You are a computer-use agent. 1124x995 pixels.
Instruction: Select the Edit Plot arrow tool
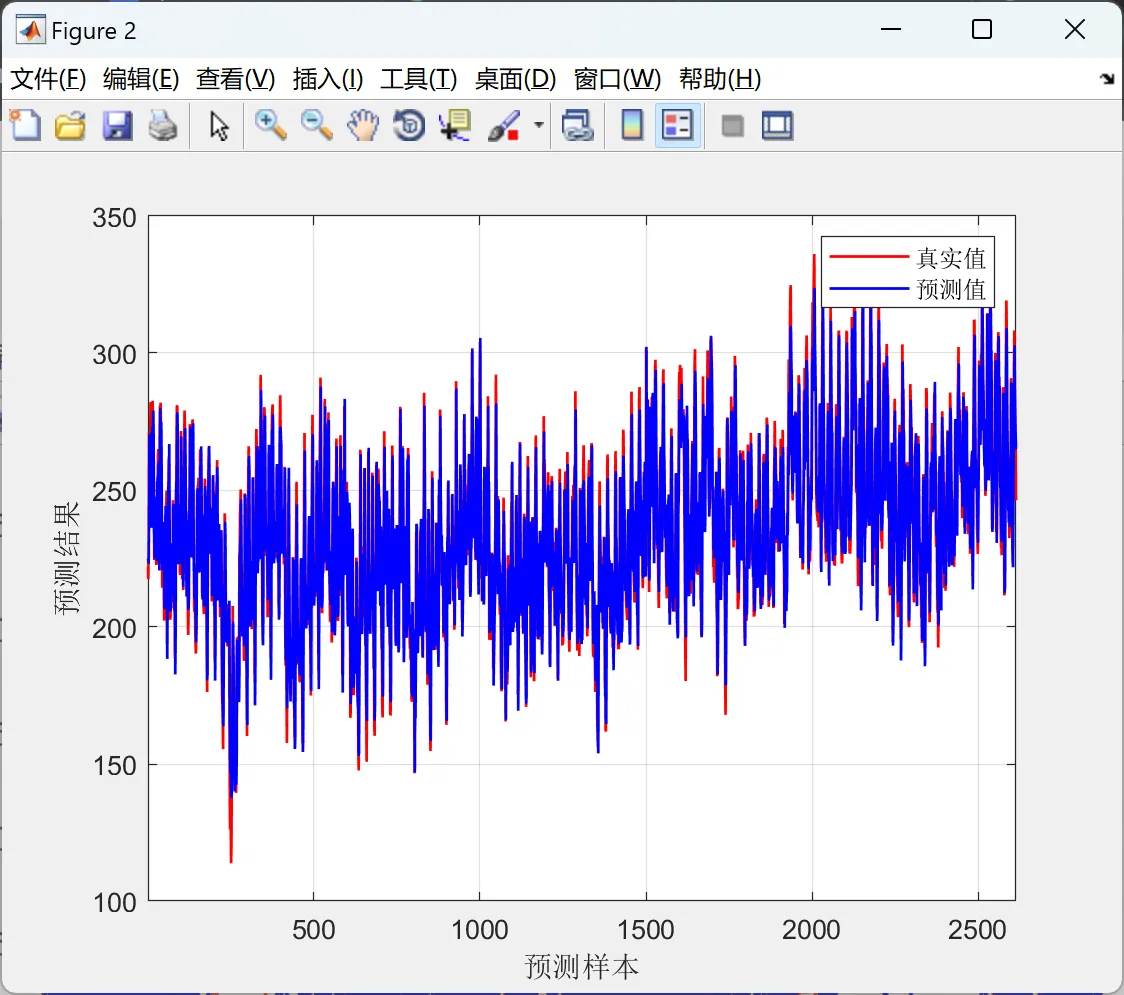(x=219, y=125)
